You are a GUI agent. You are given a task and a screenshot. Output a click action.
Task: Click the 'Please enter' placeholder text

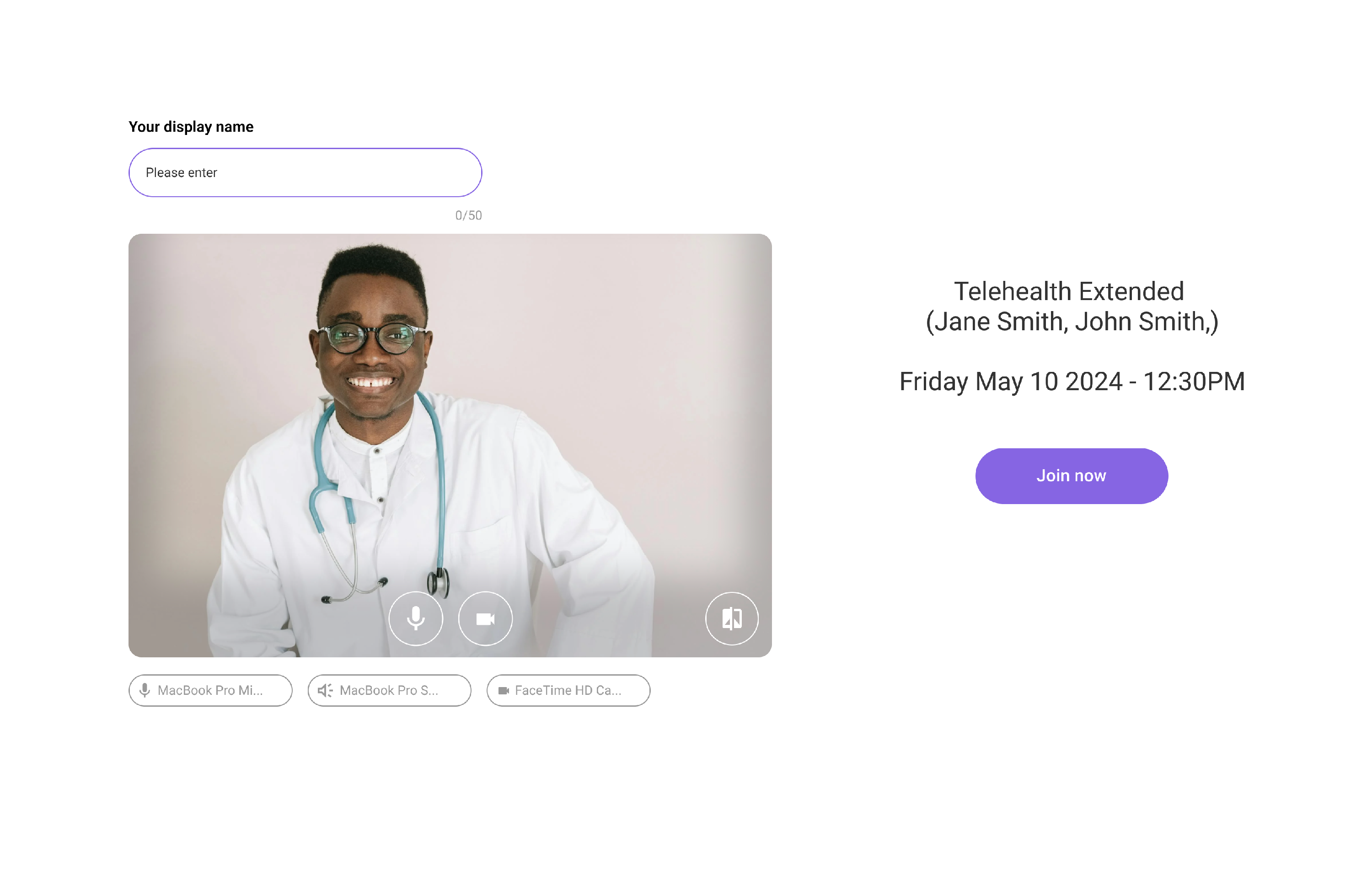coord(181,172)
